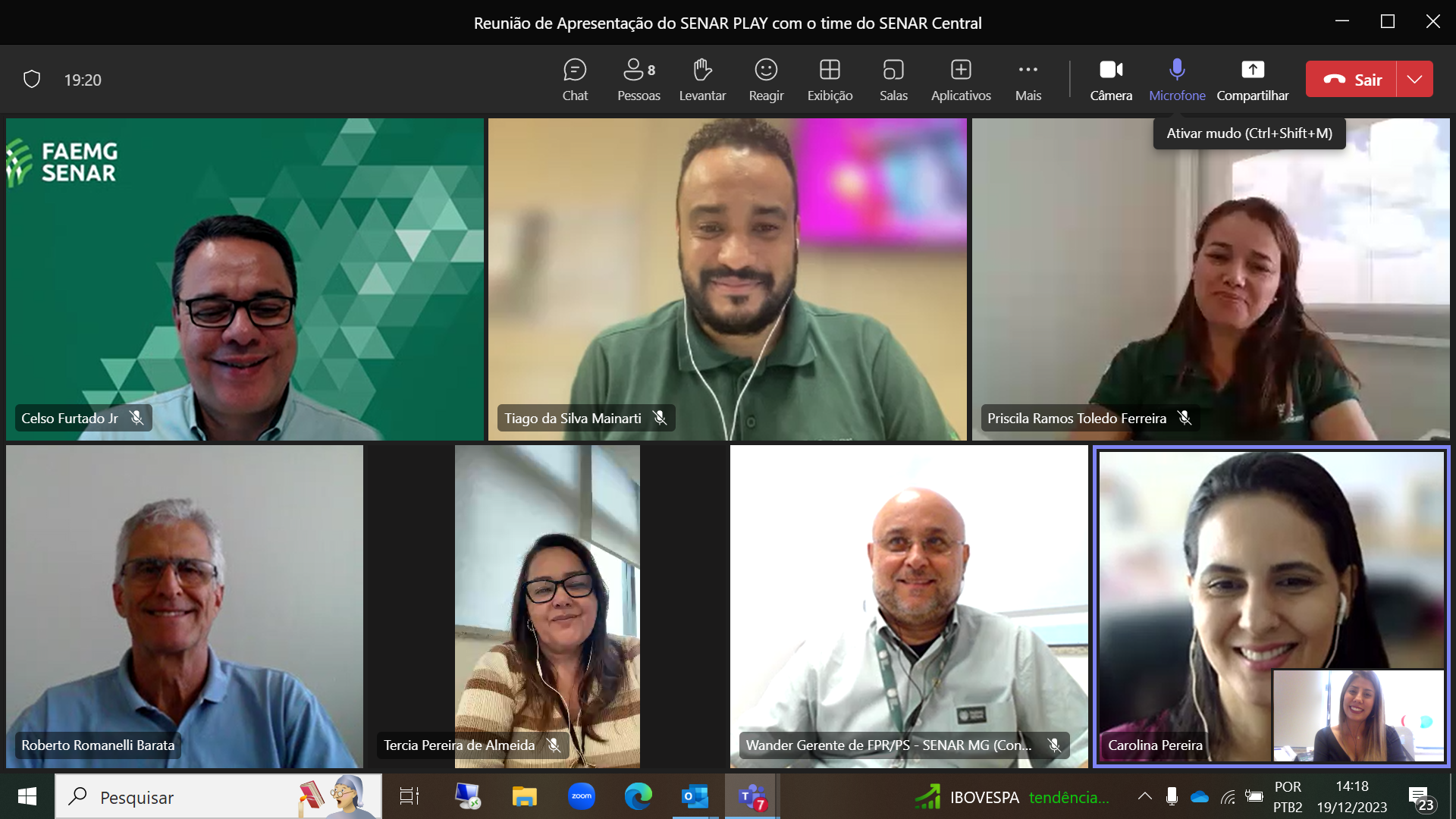Click muted mic icon beside Tiago da Silva Mainarti

[x=660, y=418]
